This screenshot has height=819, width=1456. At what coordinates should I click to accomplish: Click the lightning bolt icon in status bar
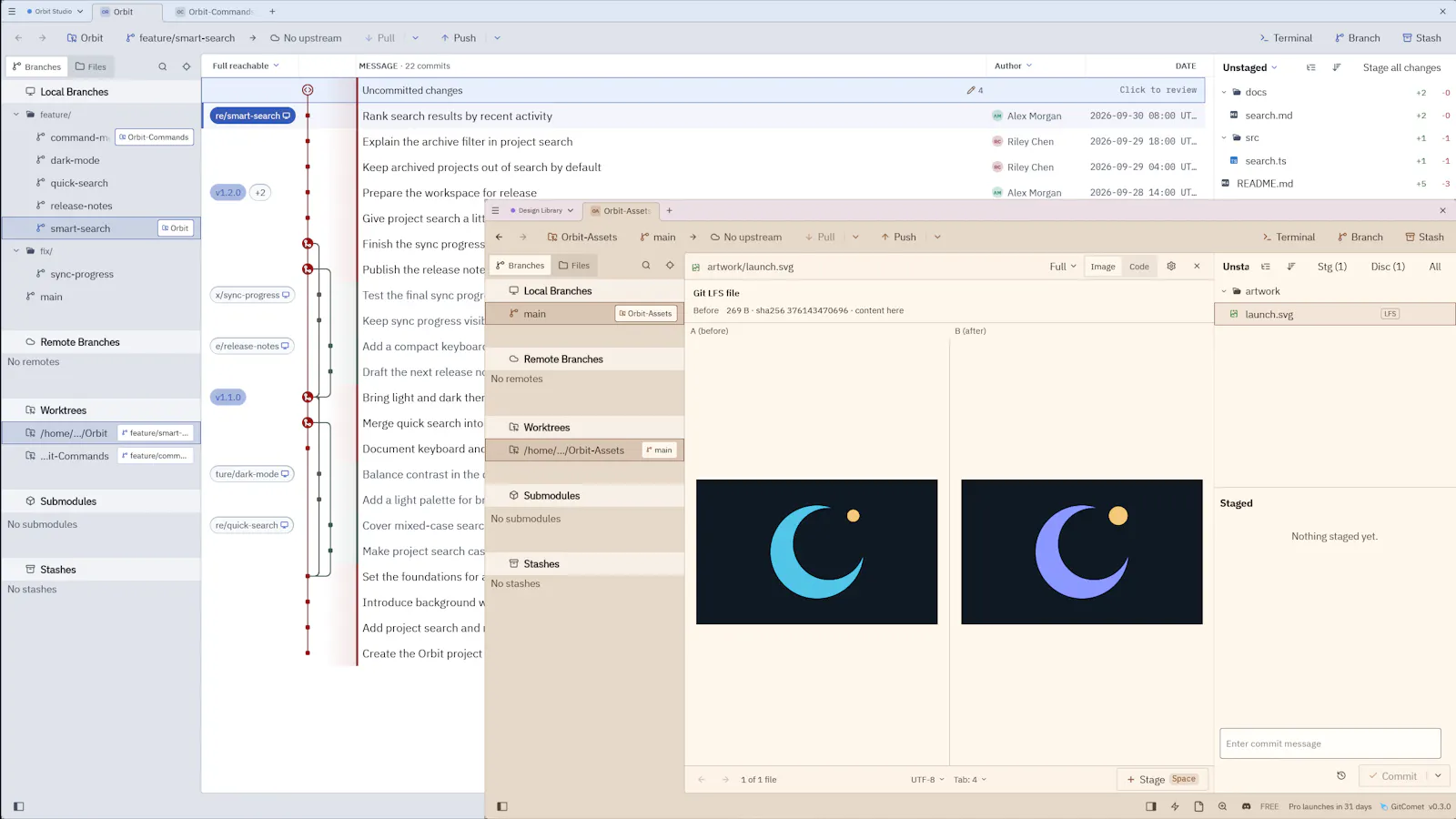coord(1175,806)
